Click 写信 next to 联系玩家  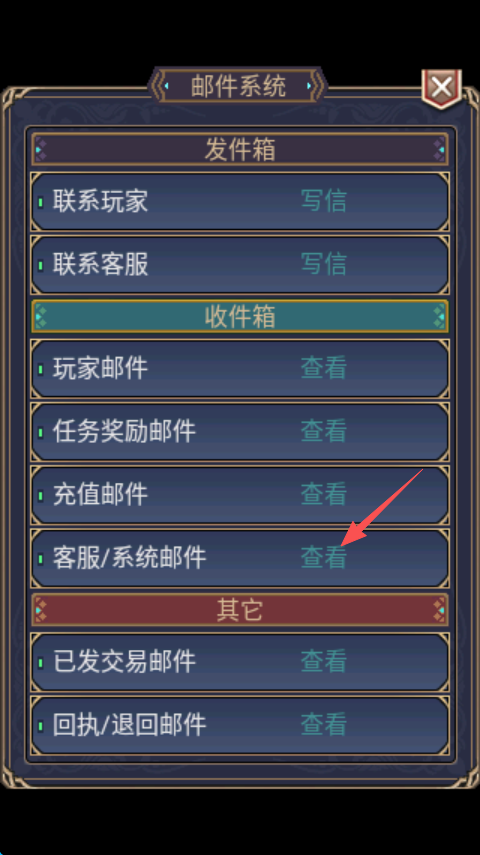(x=323, y=201)
